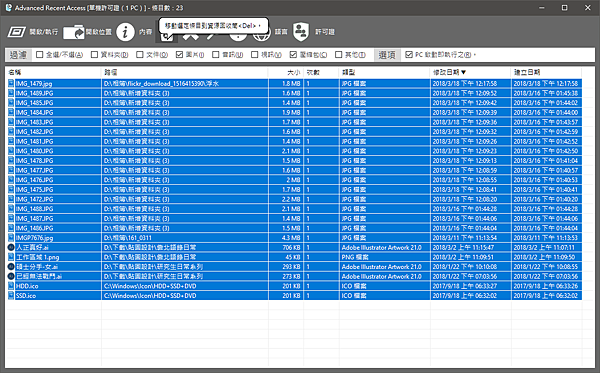Click the Illustrator icon of 人正真好.ai

(x=11, y=248)
